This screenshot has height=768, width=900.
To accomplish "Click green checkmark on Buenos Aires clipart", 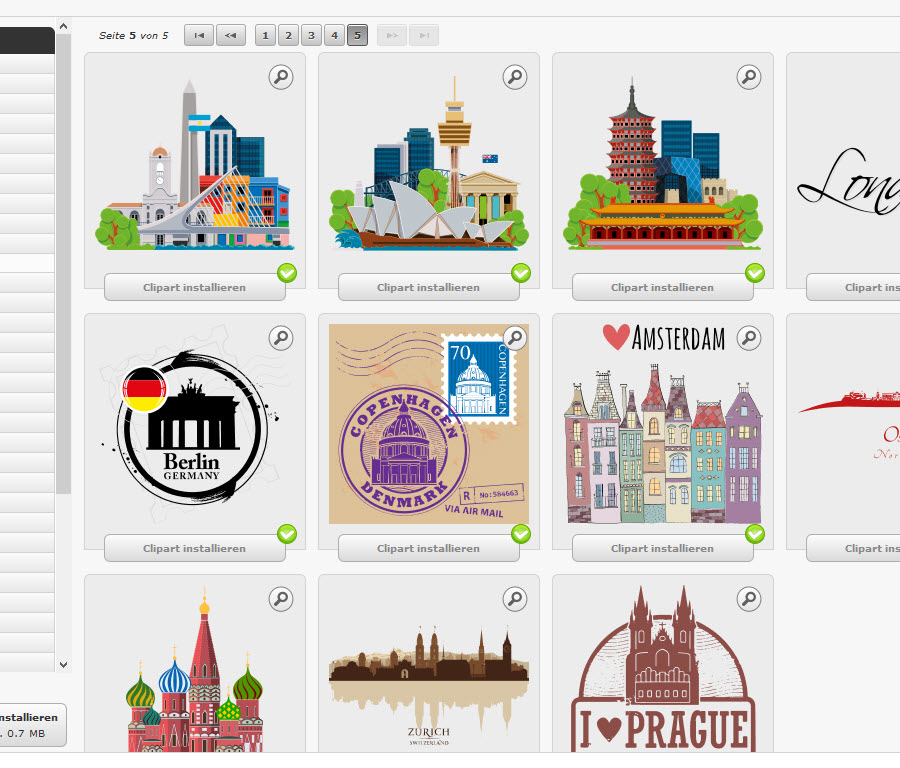I will tap(287, 273).
